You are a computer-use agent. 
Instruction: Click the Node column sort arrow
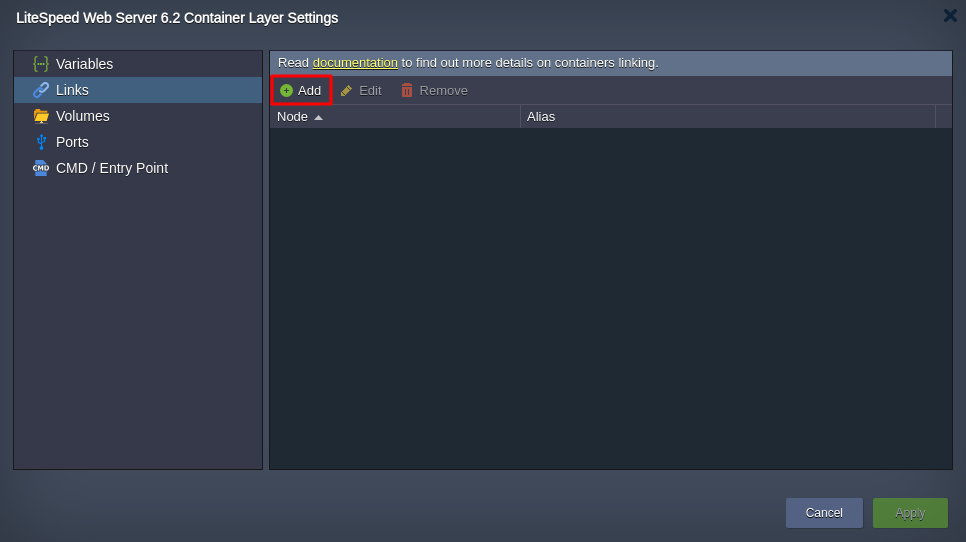pyautogui.click(x=319, y=117)
